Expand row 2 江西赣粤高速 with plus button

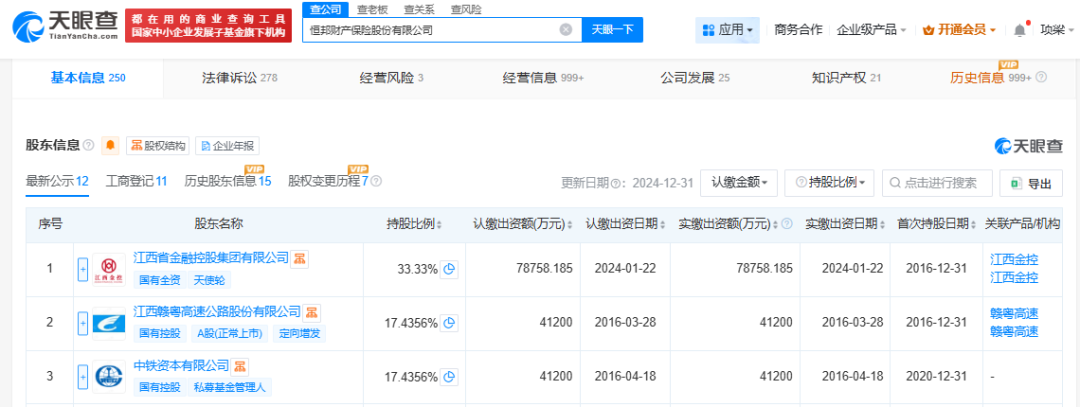tap(83, 323)
